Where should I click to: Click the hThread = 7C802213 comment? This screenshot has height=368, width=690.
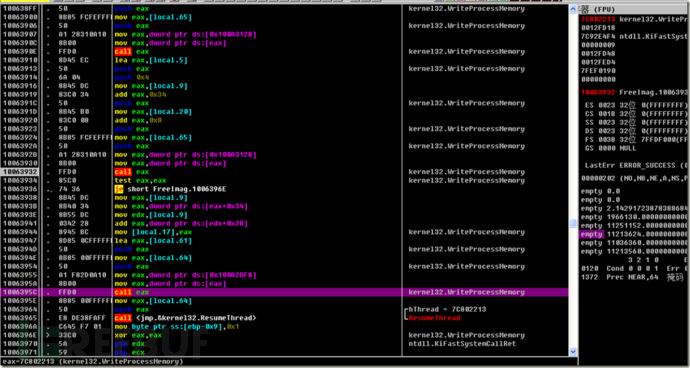click(x=448, y=309)
